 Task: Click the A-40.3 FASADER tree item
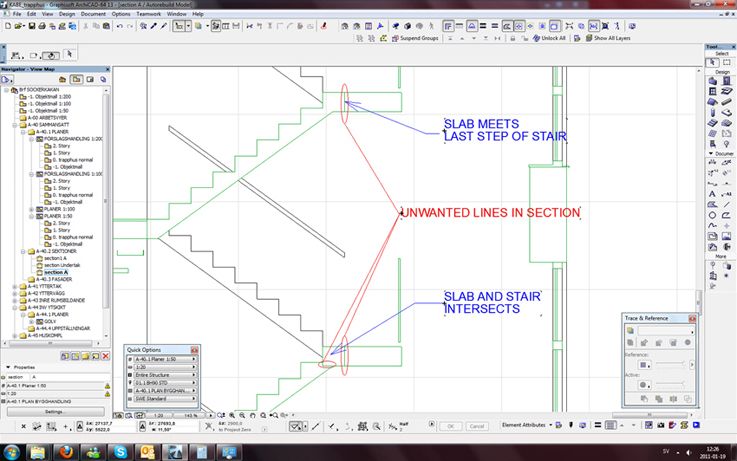(50, 279)
